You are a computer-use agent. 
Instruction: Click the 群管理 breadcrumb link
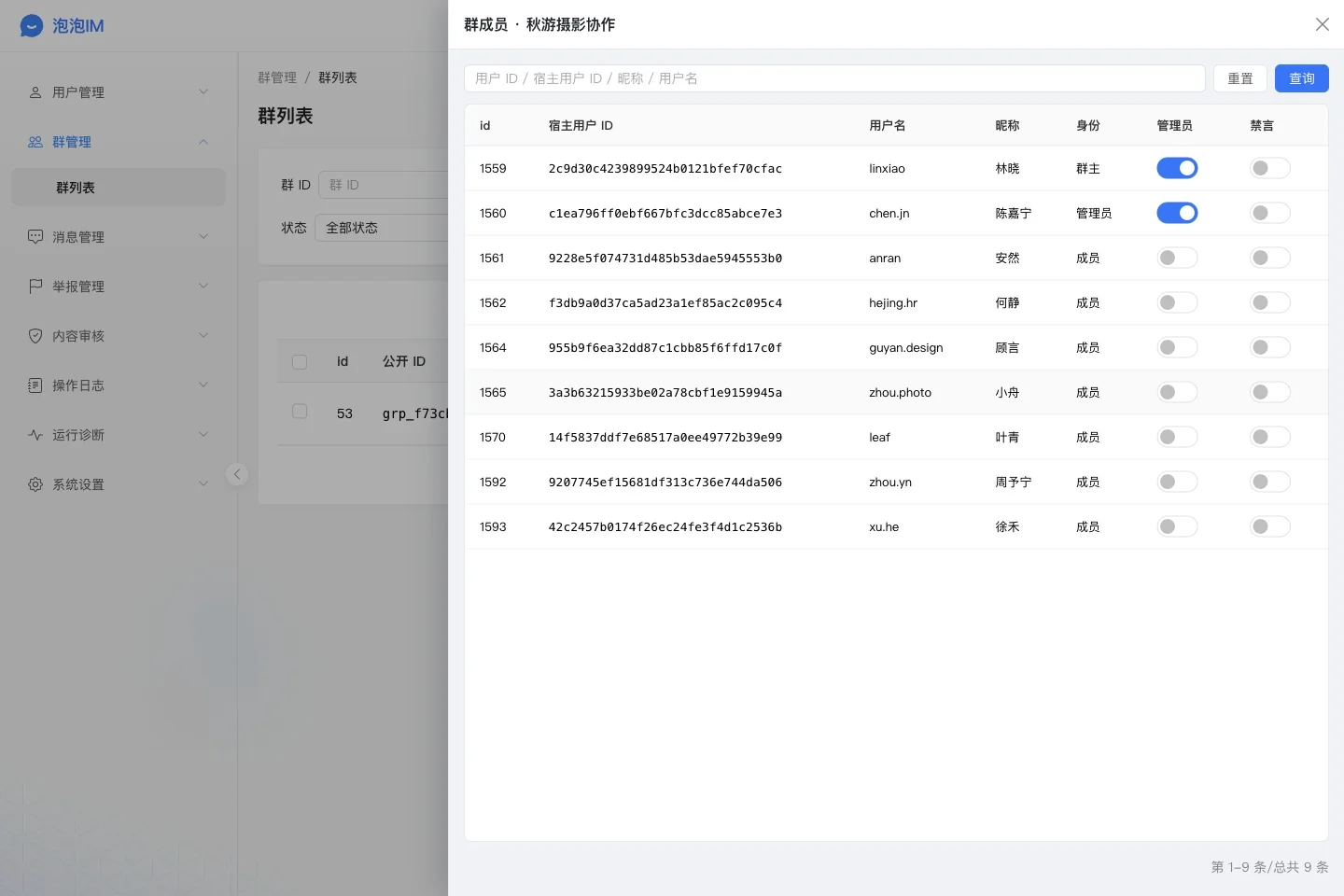pos(277,77)
